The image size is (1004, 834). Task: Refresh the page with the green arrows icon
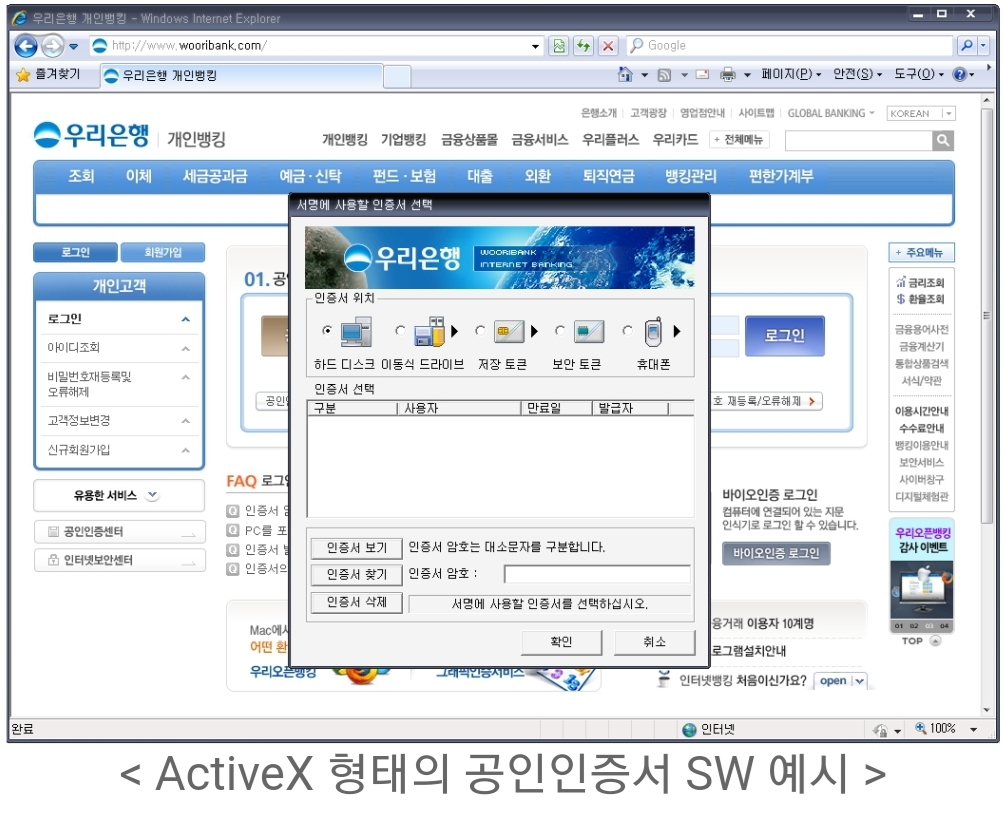[583, 45]
